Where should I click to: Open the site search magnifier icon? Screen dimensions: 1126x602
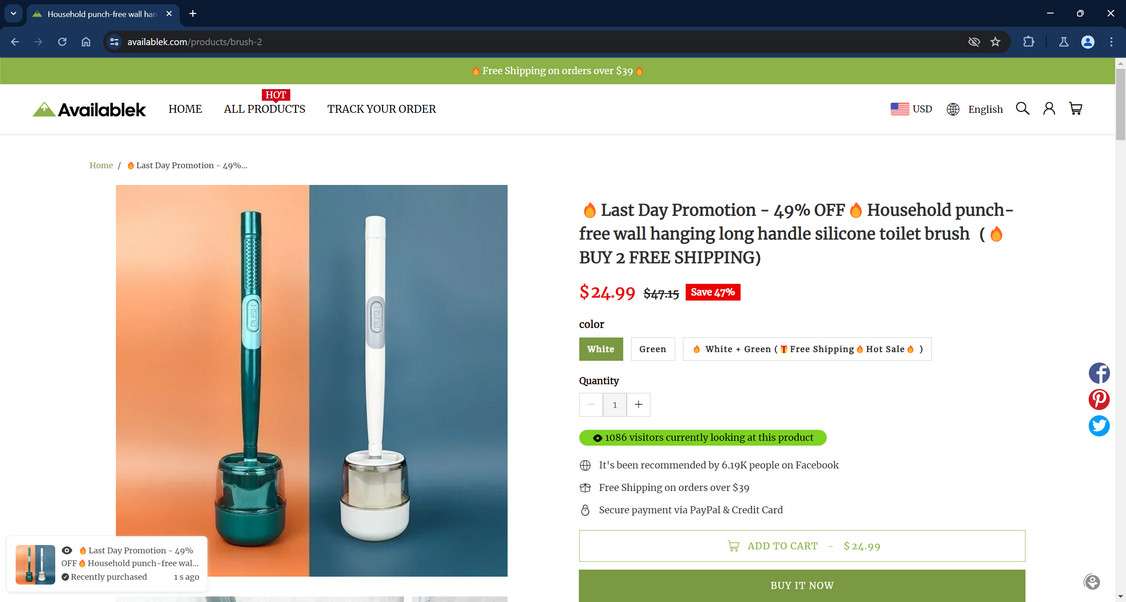(1023, 108)
